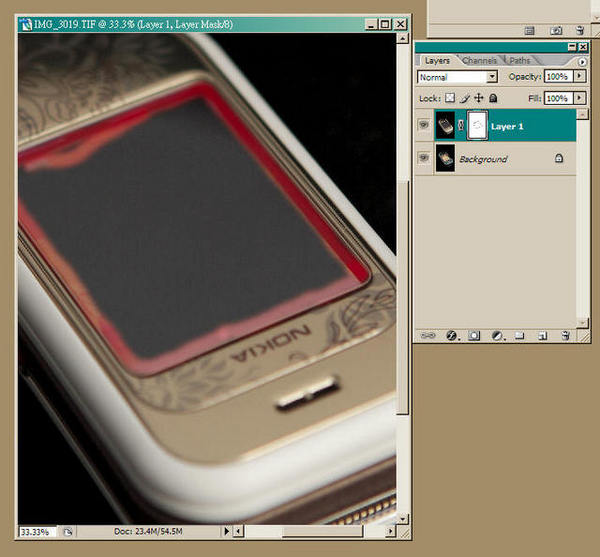Click the document vertical scroll thumb
This screenshot has width=600, height=557.
tap(402, 298)
